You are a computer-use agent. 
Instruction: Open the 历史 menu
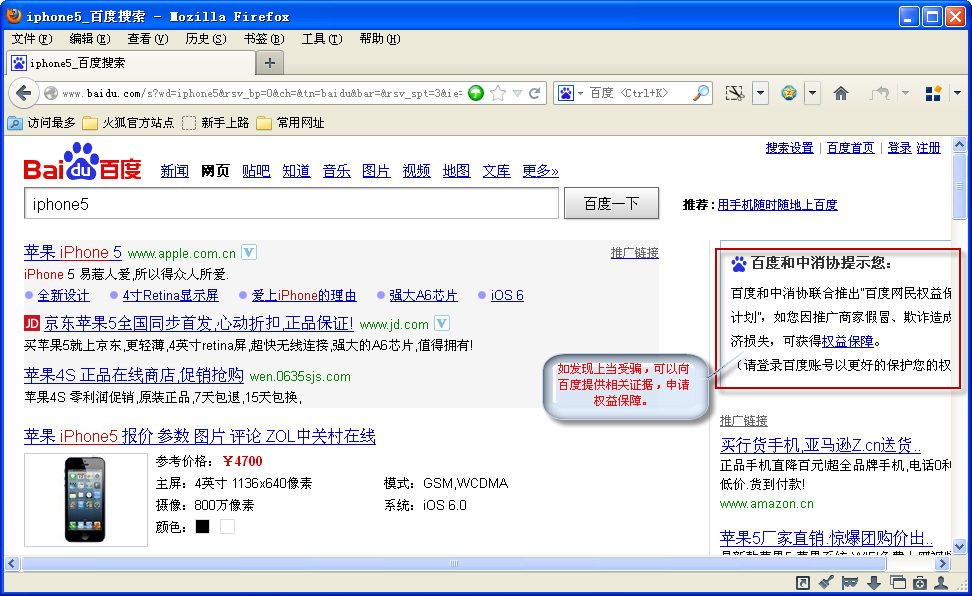coord(206,39)
